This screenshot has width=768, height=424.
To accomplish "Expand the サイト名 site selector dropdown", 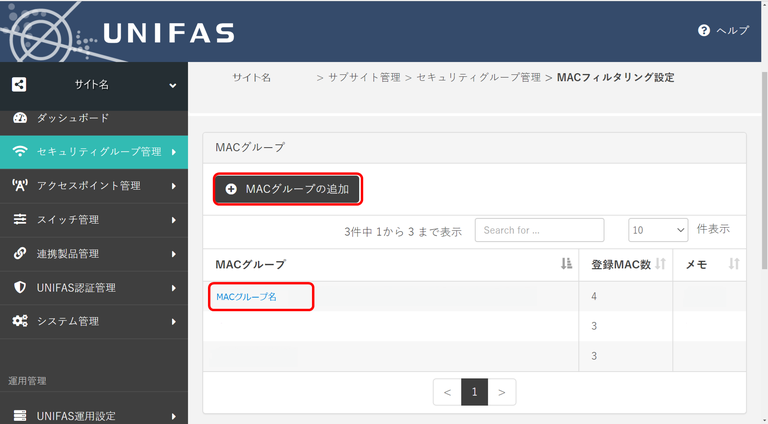I will [172, 85].
